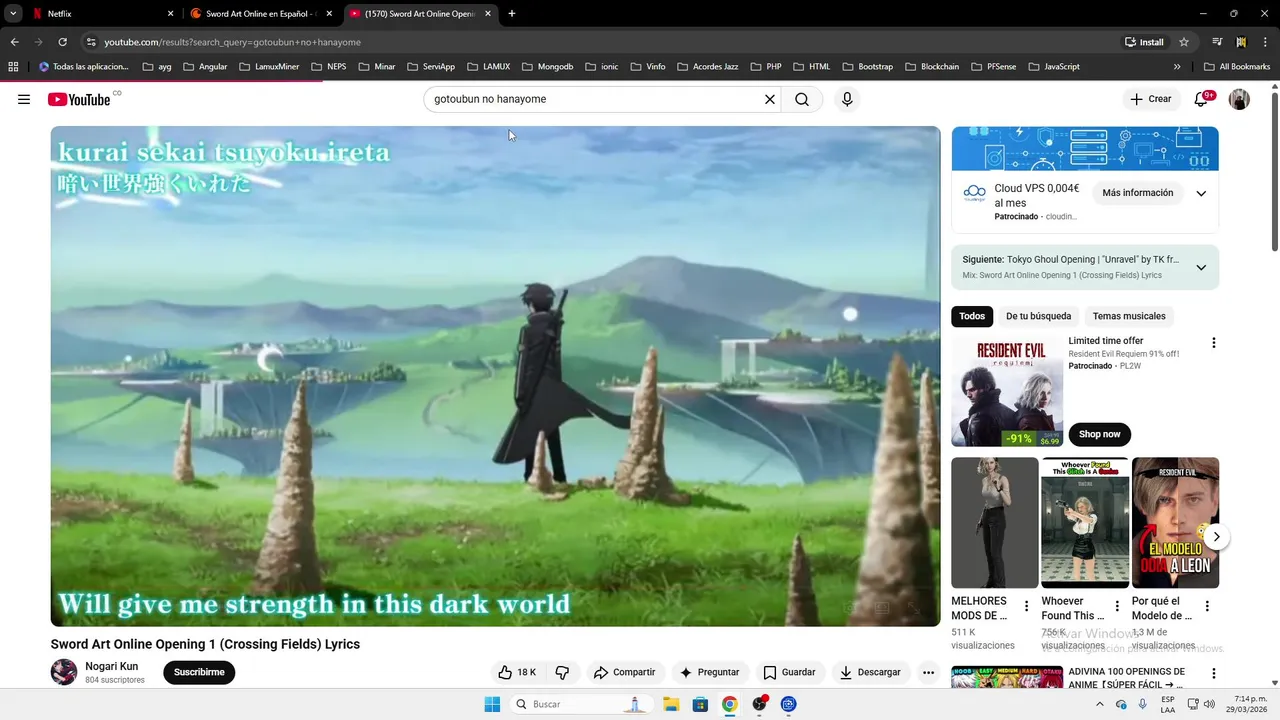Select the Todos filter chip
The height and width of the screenshot is (720, 1280).
click(972, 316)
